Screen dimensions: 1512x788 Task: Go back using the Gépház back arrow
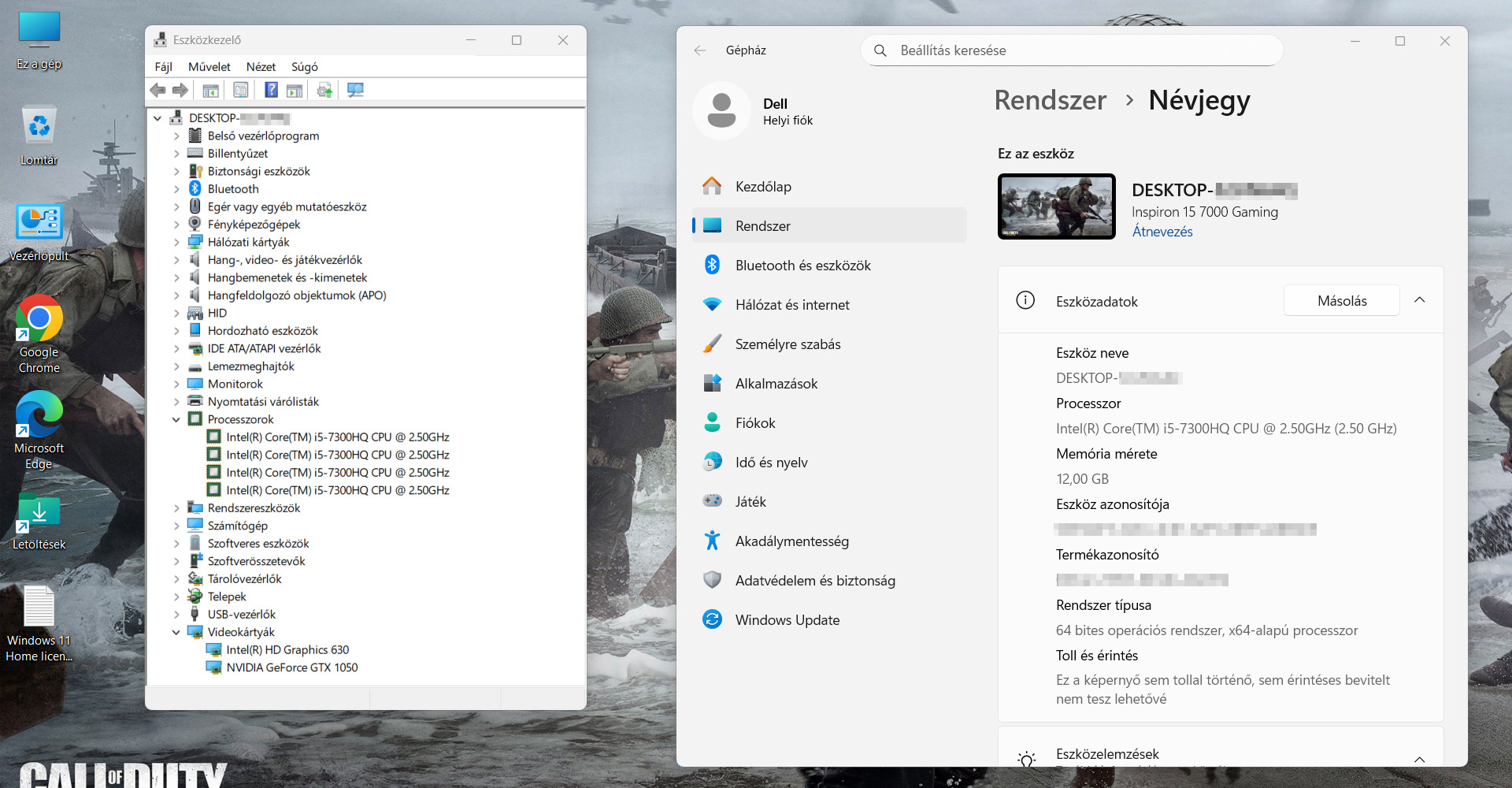pos(699,50)
